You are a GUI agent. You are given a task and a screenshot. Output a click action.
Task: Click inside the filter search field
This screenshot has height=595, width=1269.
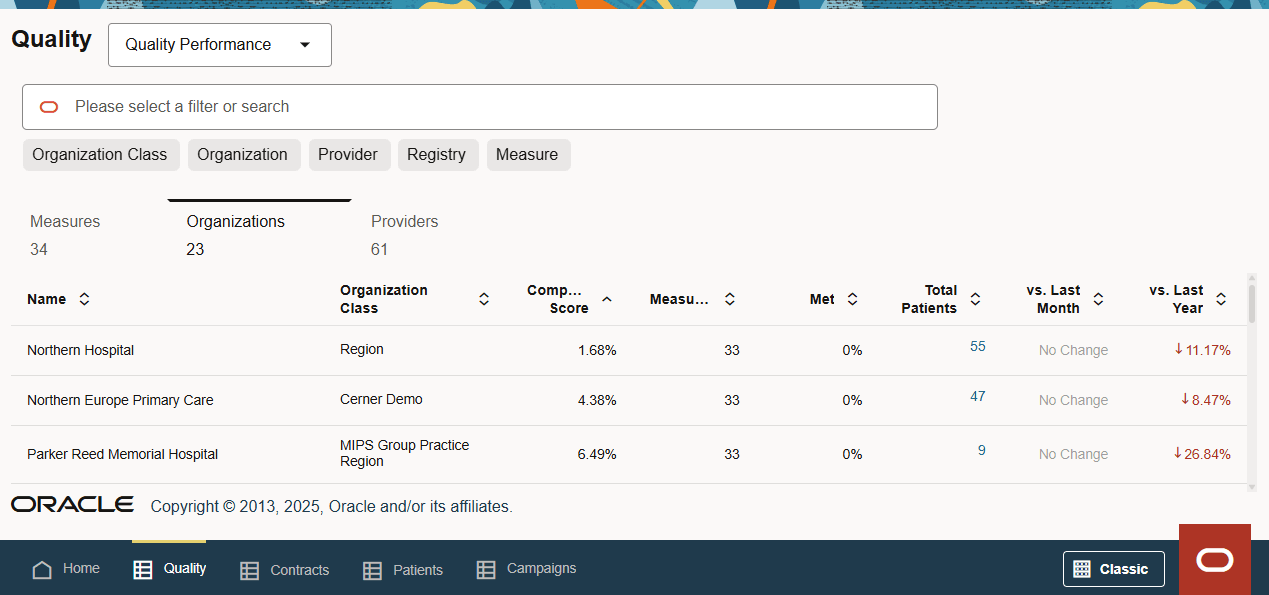tap(400, 106)
